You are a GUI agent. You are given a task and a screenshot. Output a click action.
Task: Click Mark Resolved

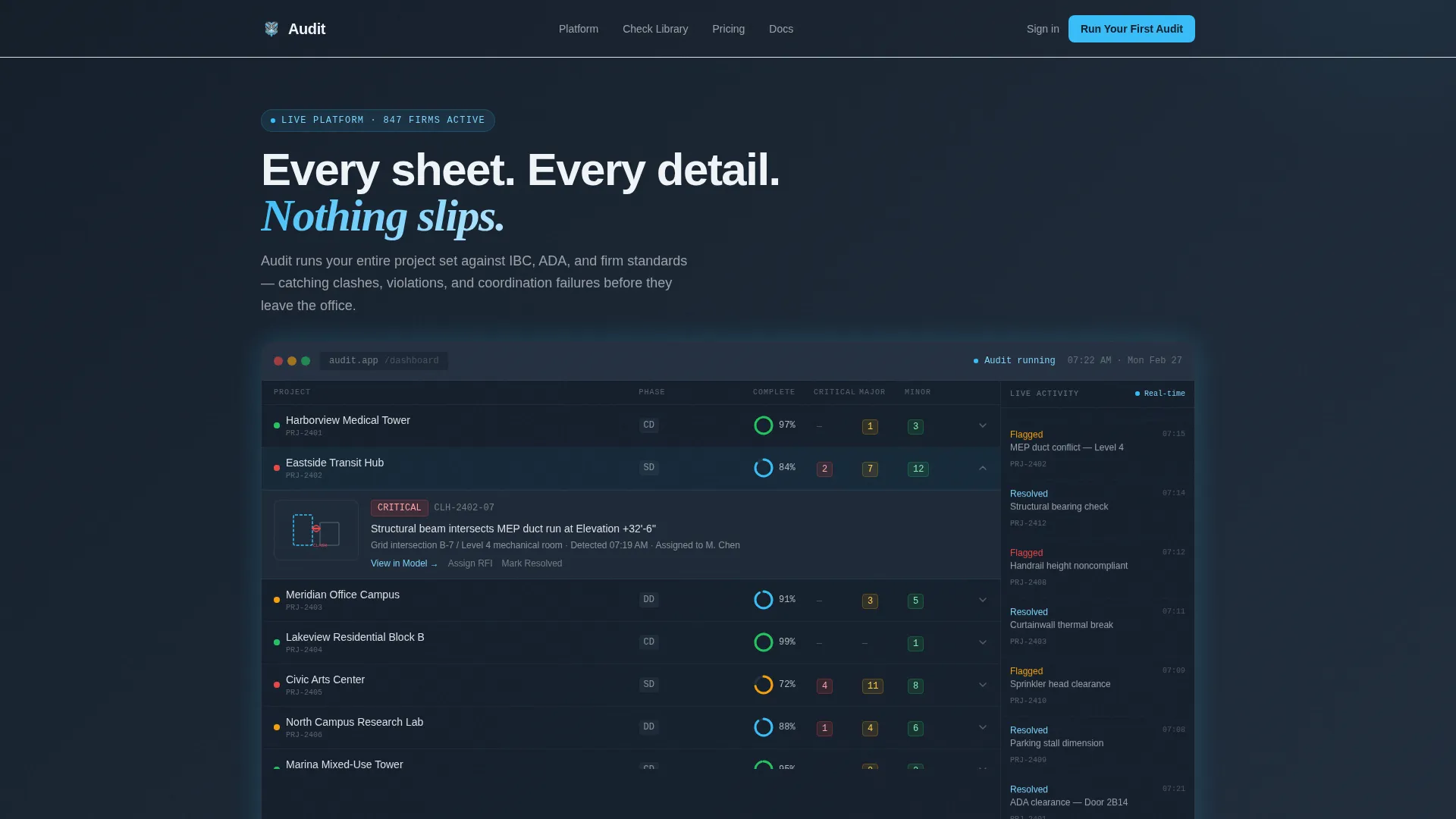[x=532, y=563]
